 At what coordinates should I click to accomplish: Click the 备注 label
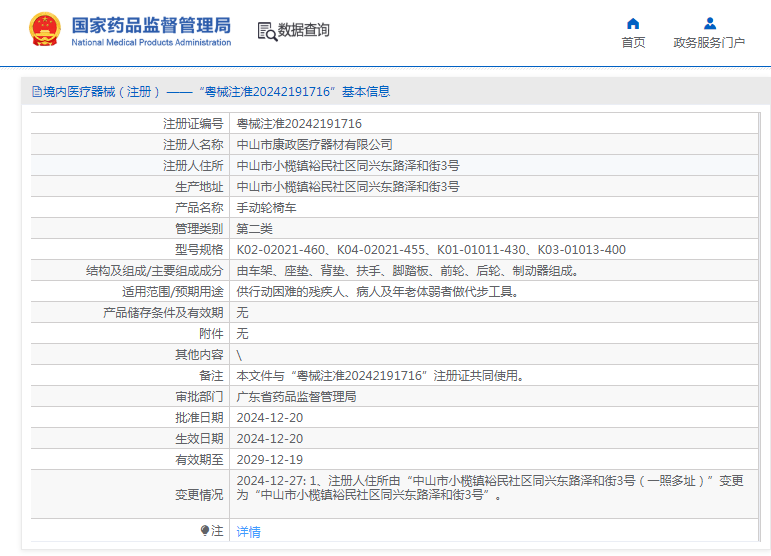pyautogui.click(x=211, y=376)
